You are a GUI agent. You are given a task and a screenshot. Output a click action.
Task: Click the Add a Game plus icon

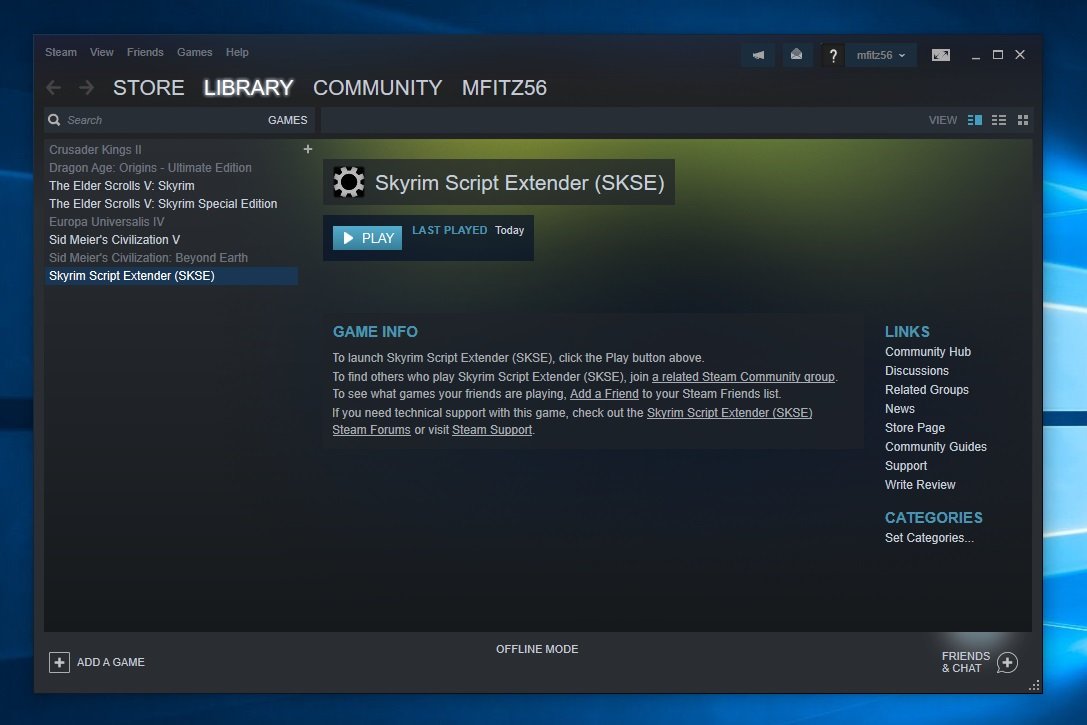(x=60, y=662)
